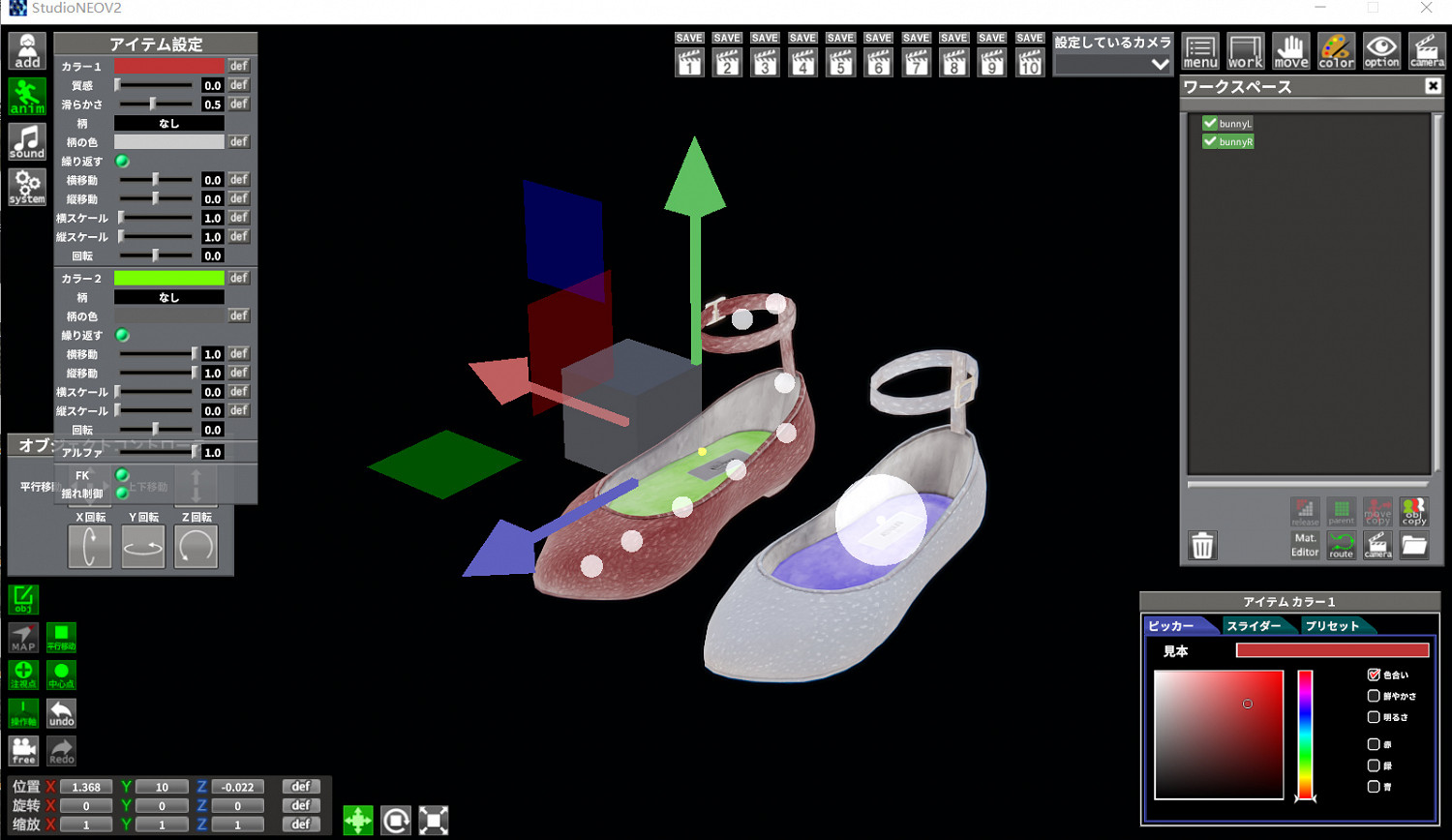Click SAVE slot 1 button
This screenshot has height=840, width=1452.
click(689, 55)
